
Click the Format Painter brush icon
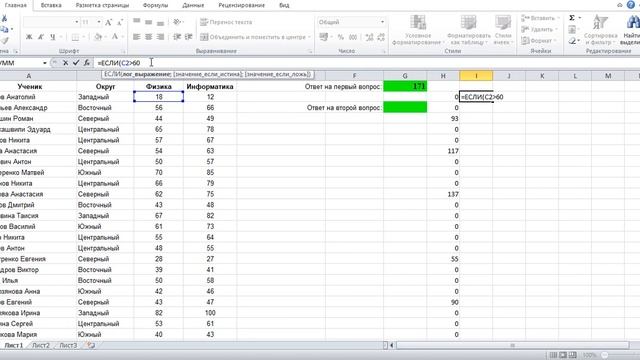[4, 40]
